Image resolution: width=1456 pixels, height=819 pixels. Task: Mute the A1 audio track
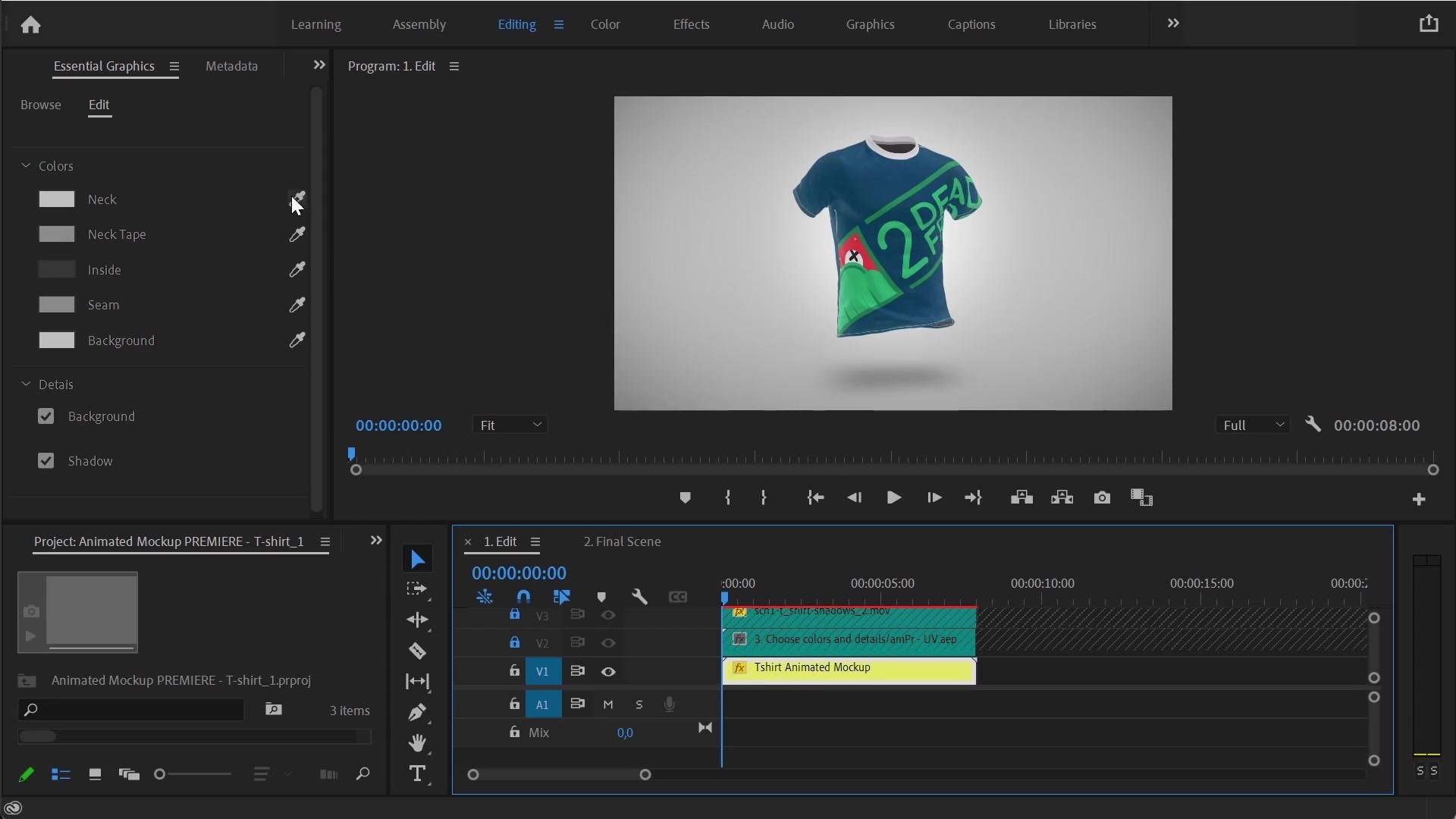(x=608, y=704)
